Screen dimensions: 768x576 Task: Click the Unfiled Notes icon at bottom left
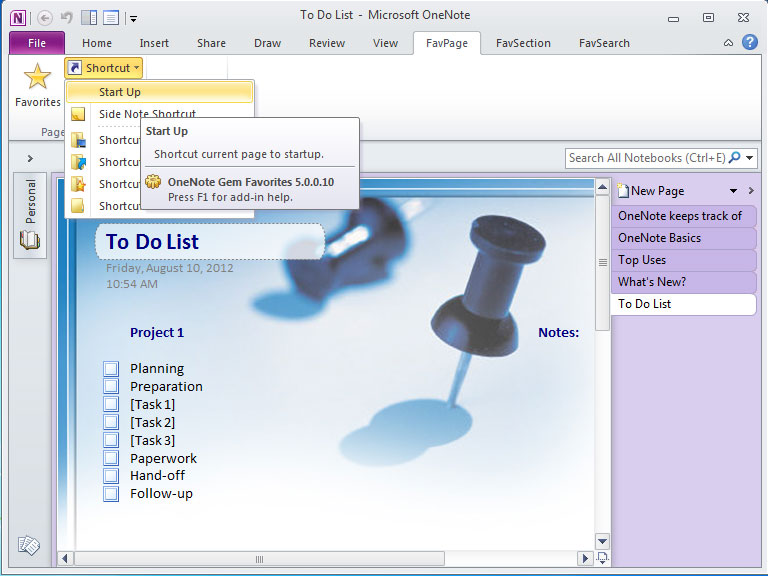28,545
